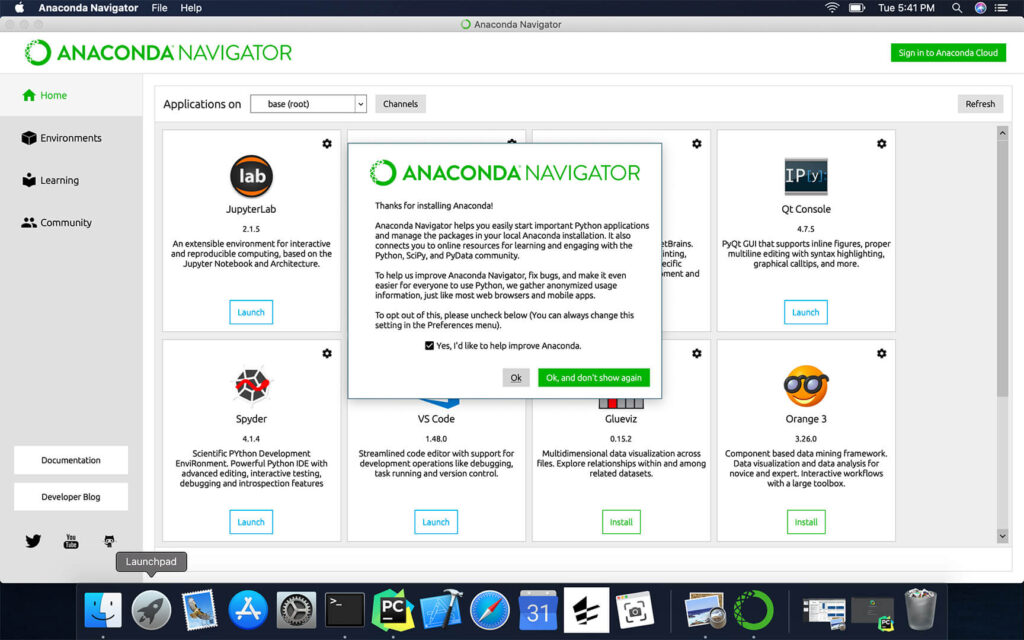Open the GitHub link icon
The image size is (1024, 640).
click(109, 541)
